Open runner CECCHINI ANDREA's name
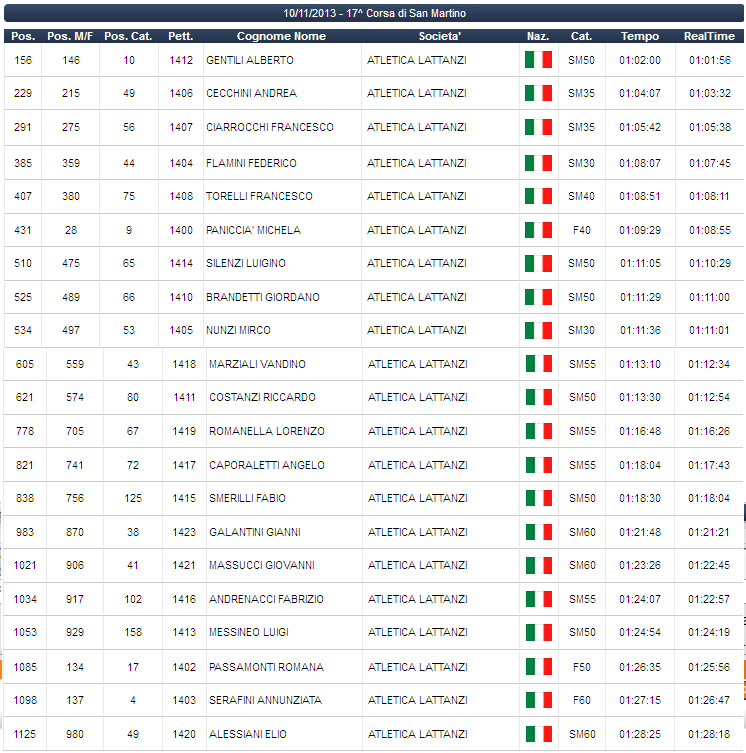 (251, 94)
